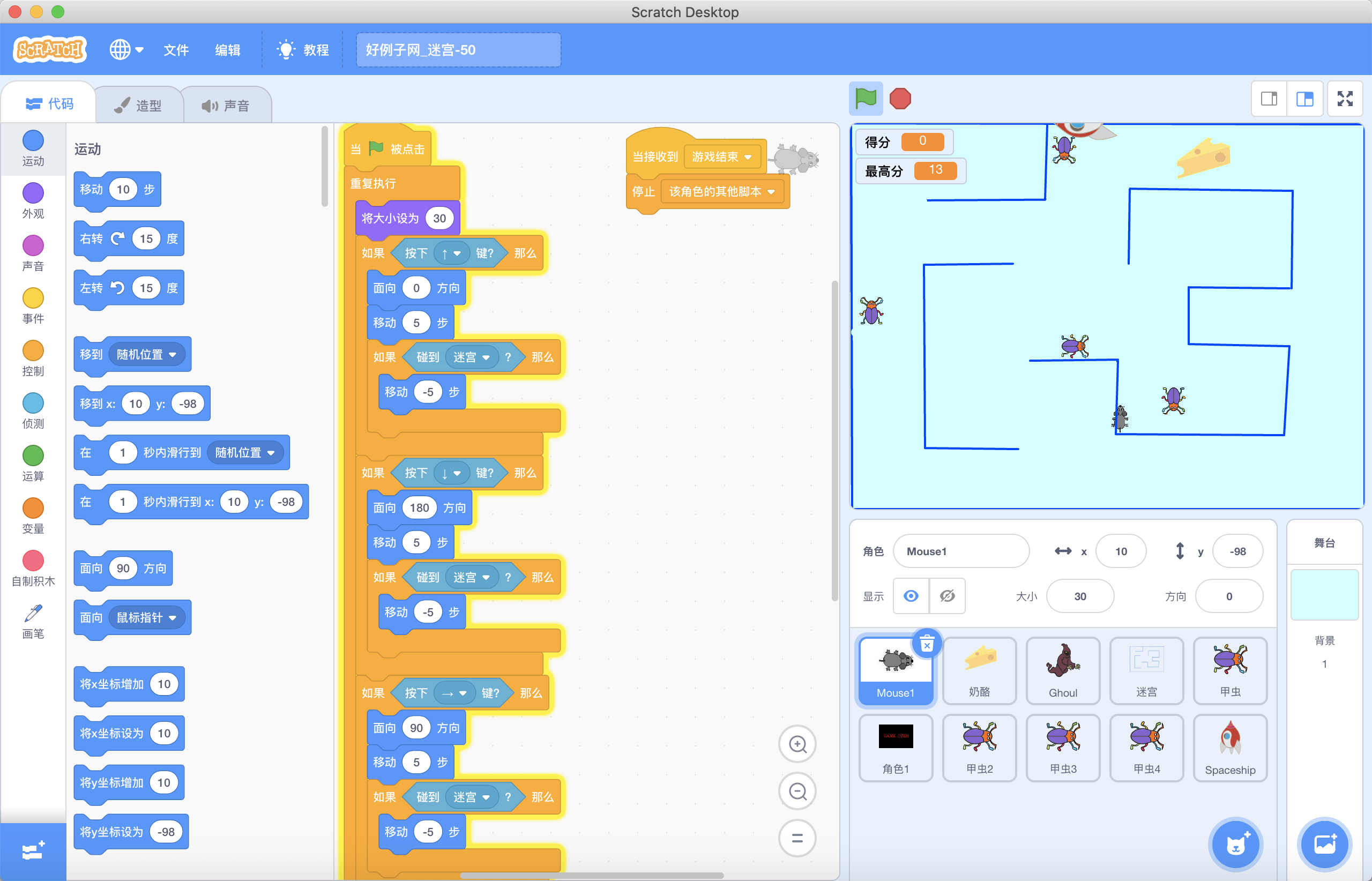Select the 运动 blocks category
The width and height of the screenshot is (1372, 881).
33,148
